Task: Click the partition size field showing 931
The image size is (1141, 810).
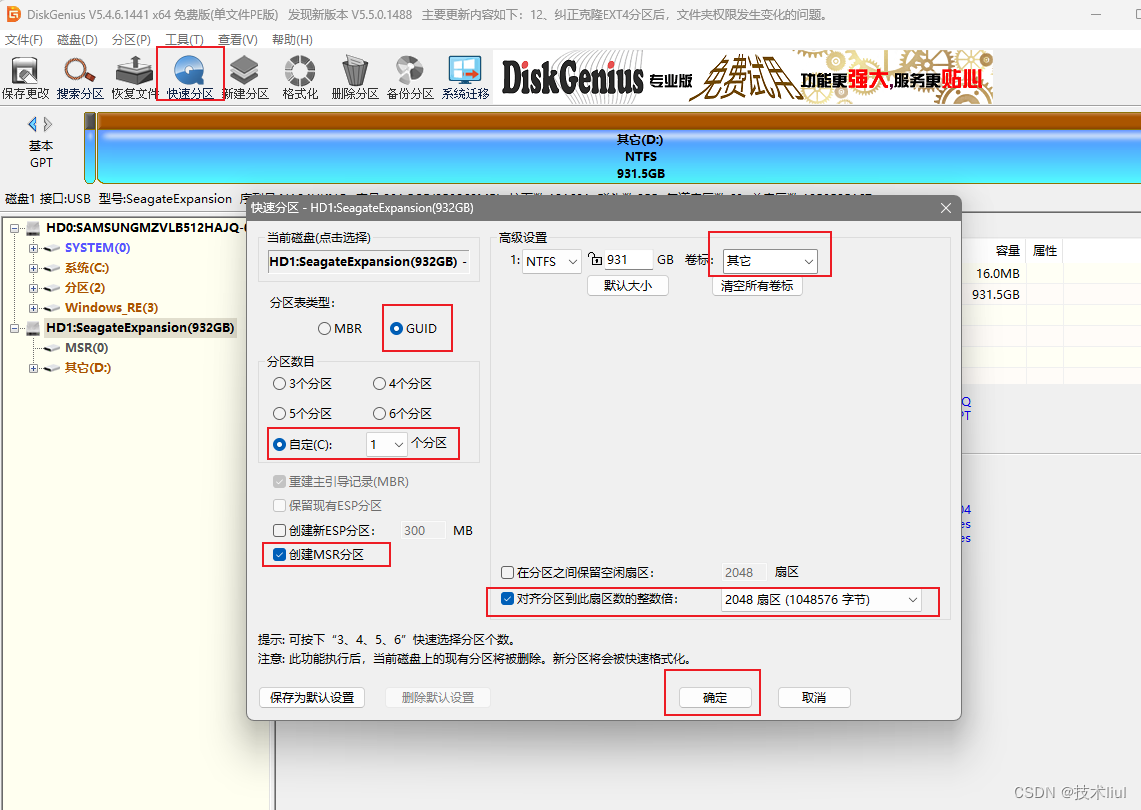Action: tap(629, 260)
